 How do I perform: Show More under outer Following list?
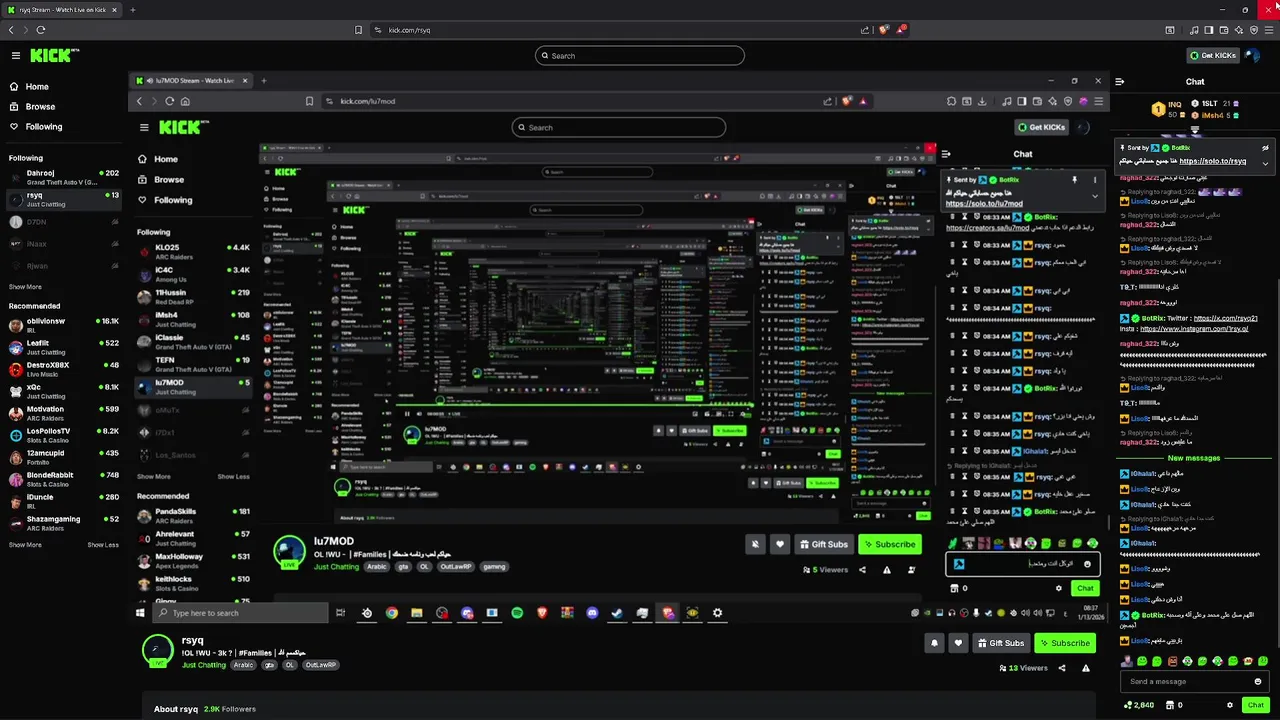coord(25,287)
